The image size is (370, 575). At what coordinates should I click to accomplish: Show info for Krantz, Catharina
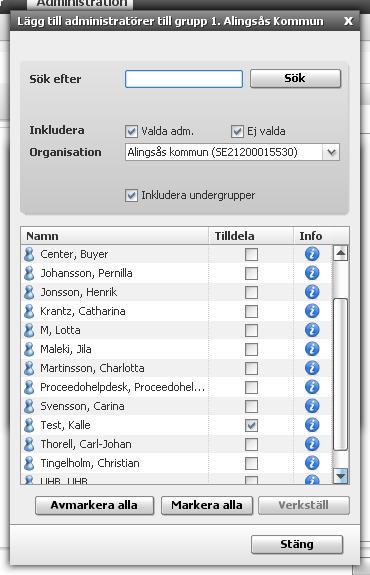(x=312, y=311)
